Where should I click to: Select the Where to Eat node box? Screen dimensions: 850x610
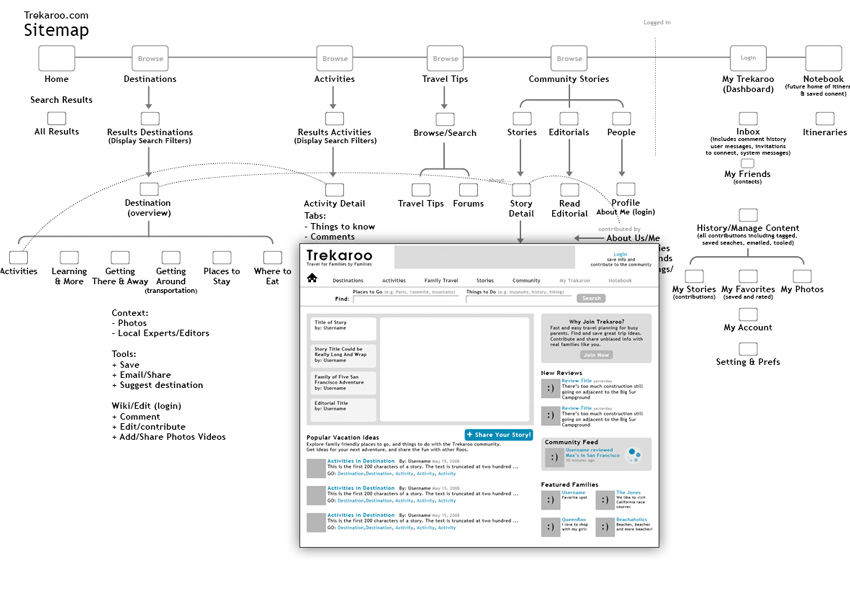click(273, 258)
